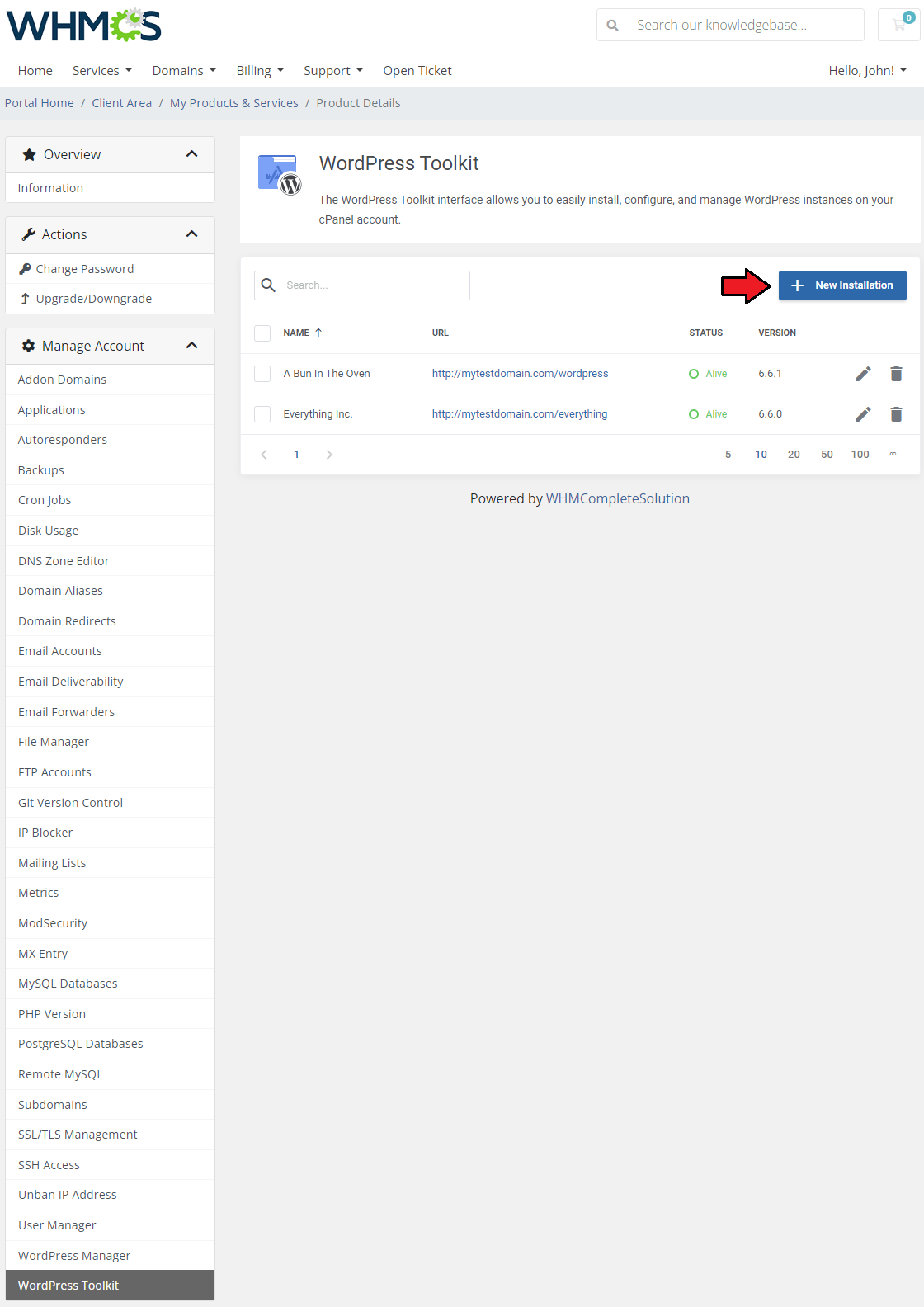Open the shopping cart icon
Screen dimensions: 924x1307
900,25
